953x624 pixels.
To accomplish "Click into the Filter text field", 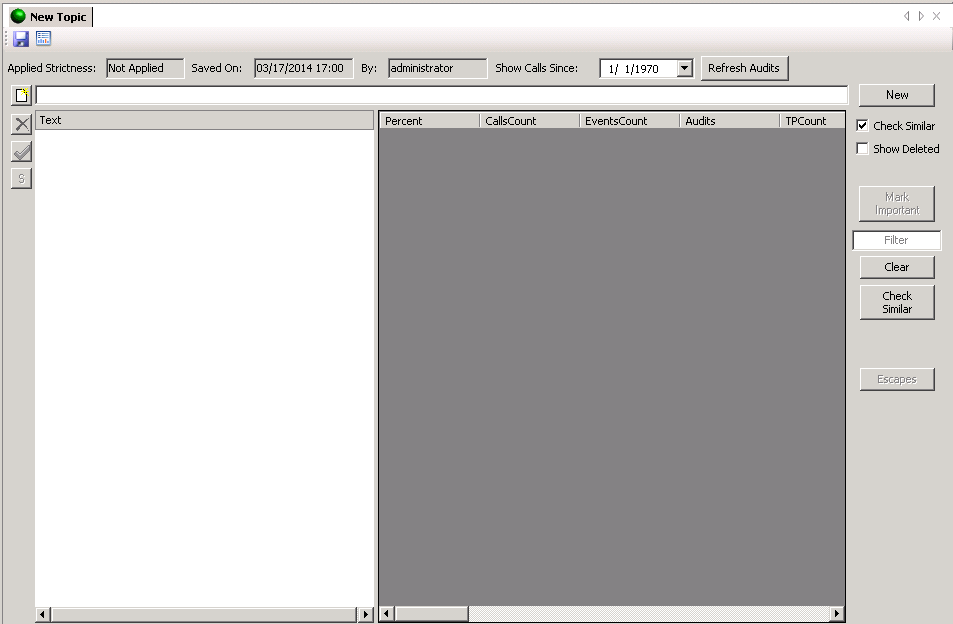I will pos(896,240).
